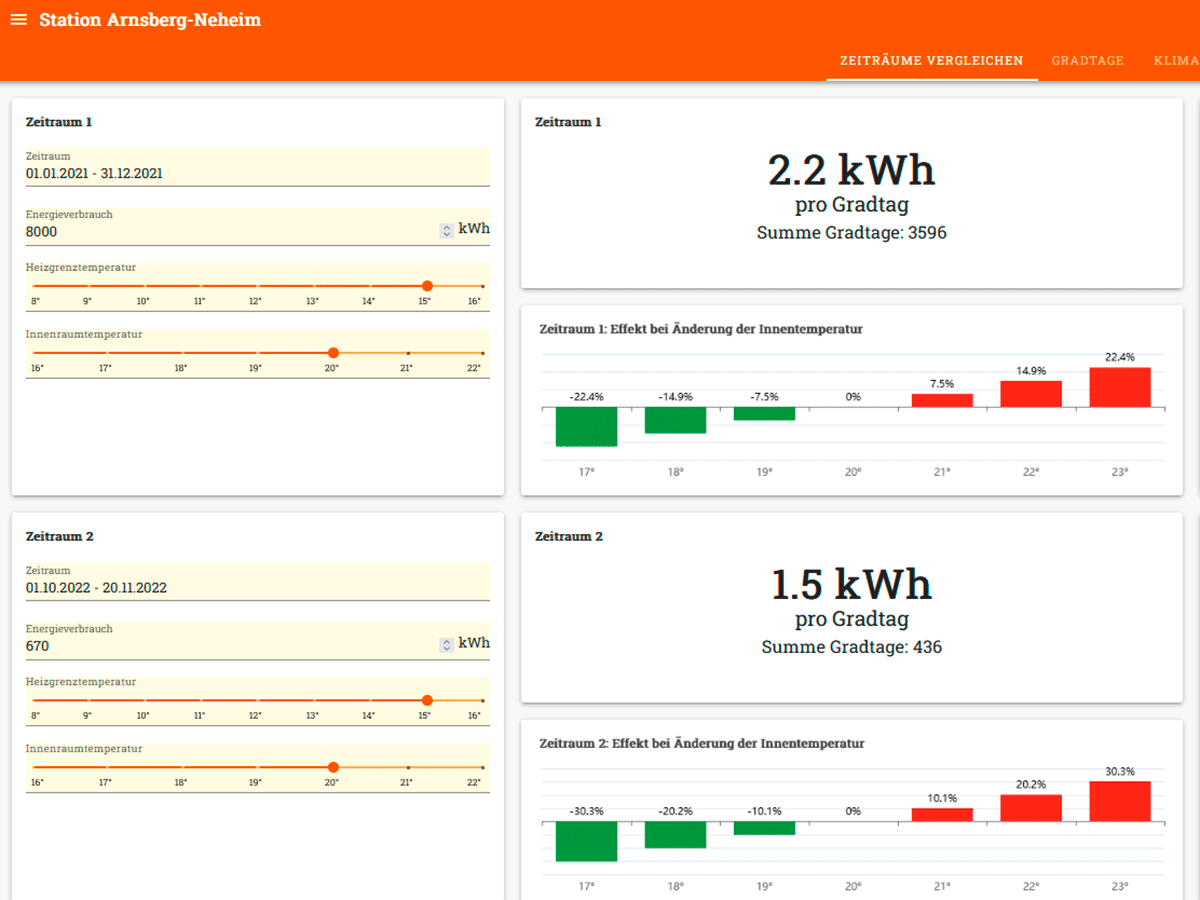Click the 30.3% red bar in Zeitraum 2 chart
The image size is (1200, 900).
(x=1120, y=801)
